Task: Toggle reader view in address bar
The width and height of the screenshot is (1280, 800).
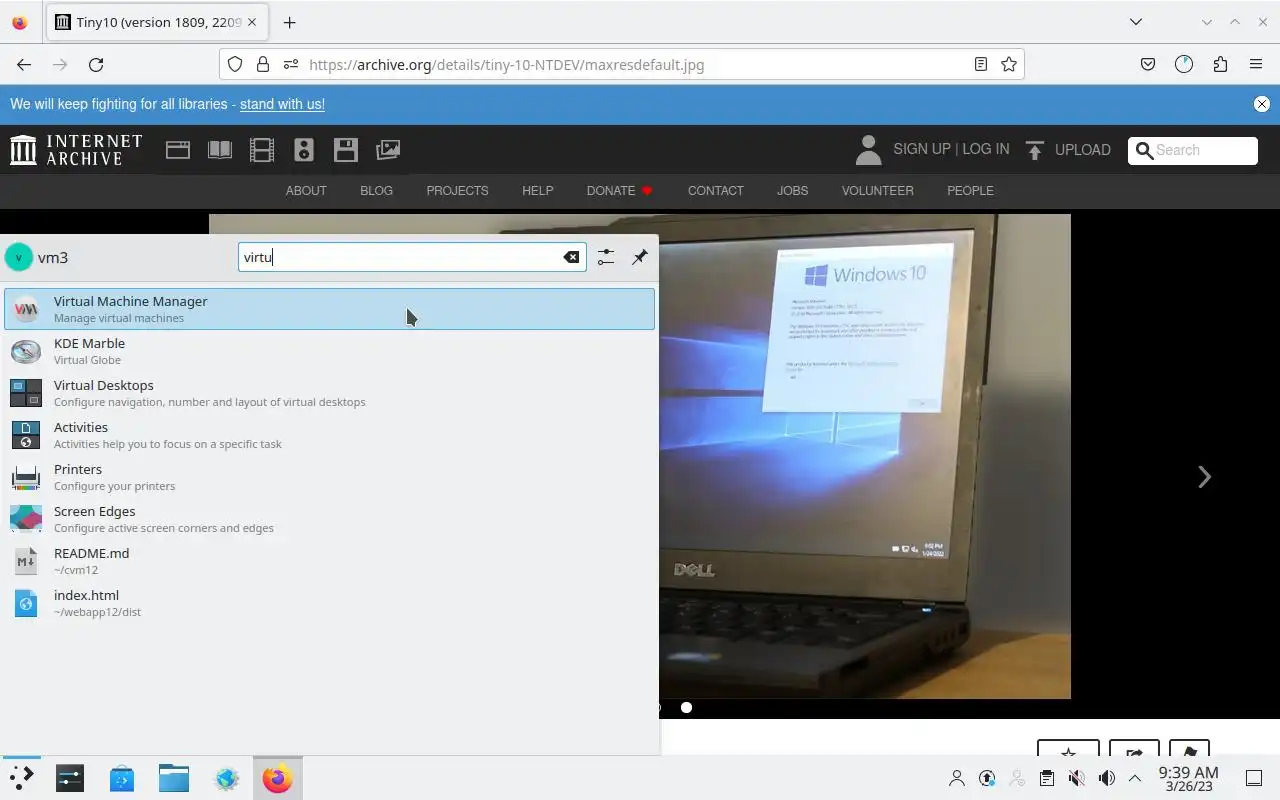Action: point(981,64)
